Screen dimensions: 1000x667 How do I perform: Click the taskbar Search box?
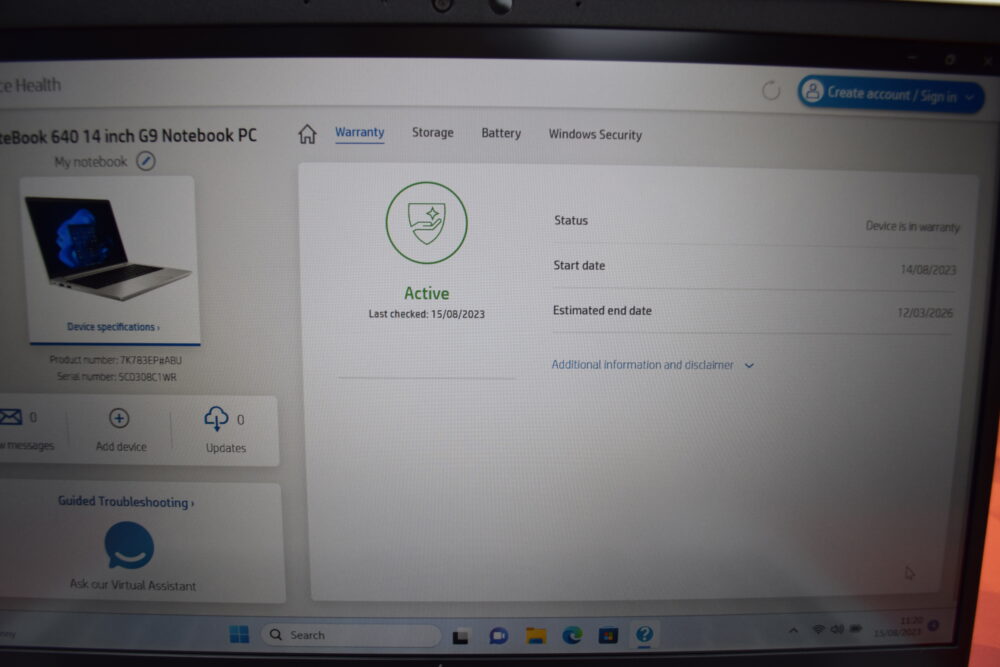[x=351, y=635]
